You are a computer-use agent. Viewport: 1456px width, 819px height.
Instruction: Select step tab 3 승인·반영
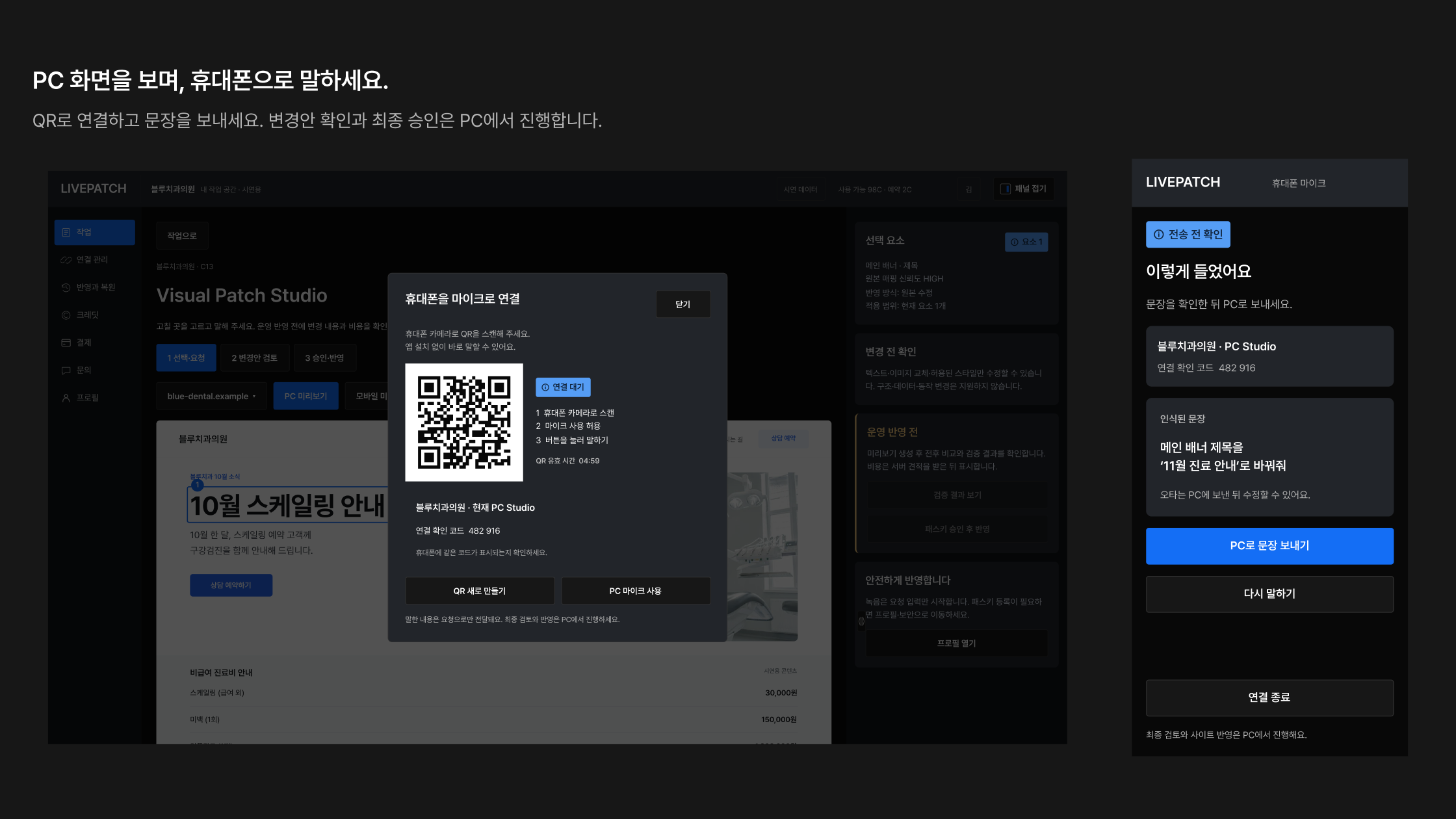(x=324, y=358)
